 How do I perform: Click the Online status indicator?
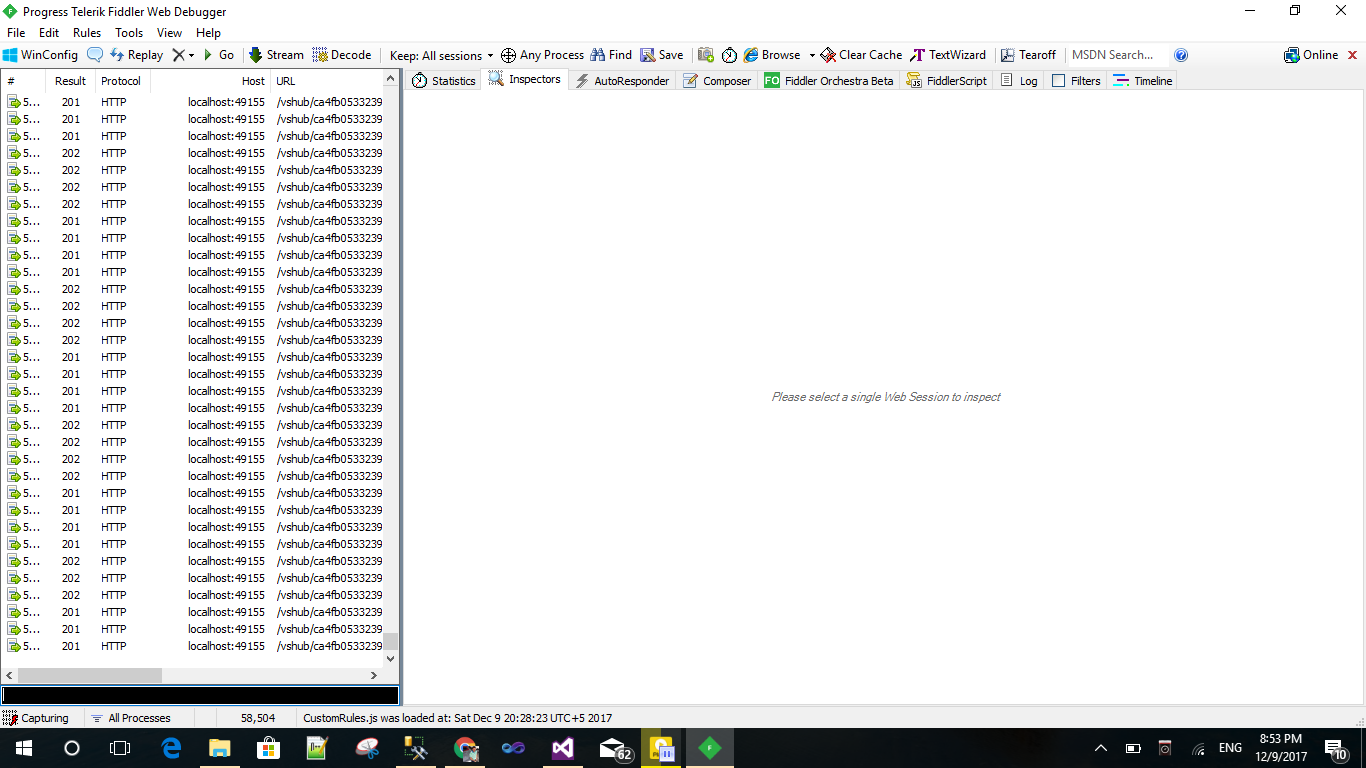click(1311, 55)
